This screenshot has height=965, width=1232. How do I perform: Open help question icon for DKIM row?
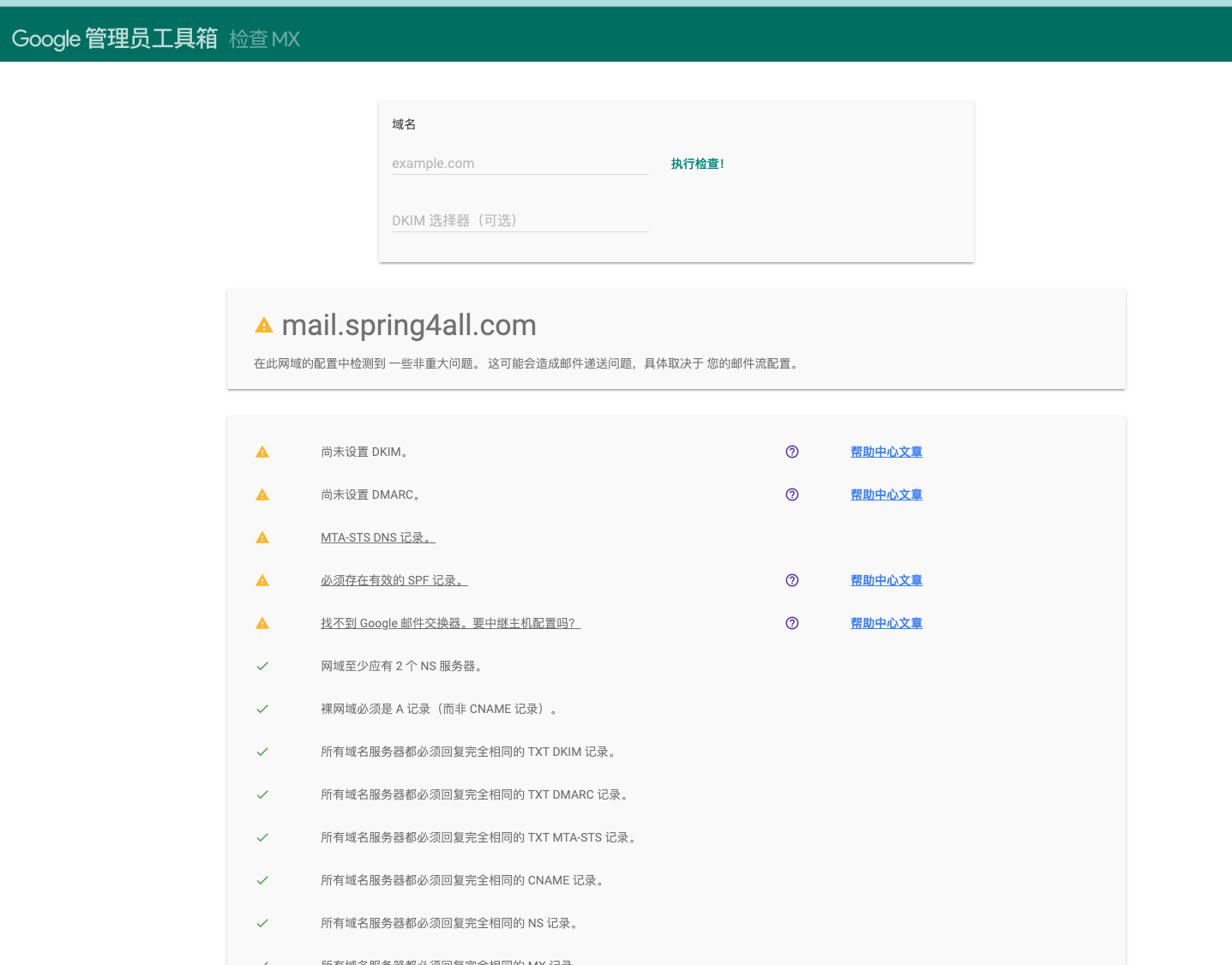coord(792,452)
